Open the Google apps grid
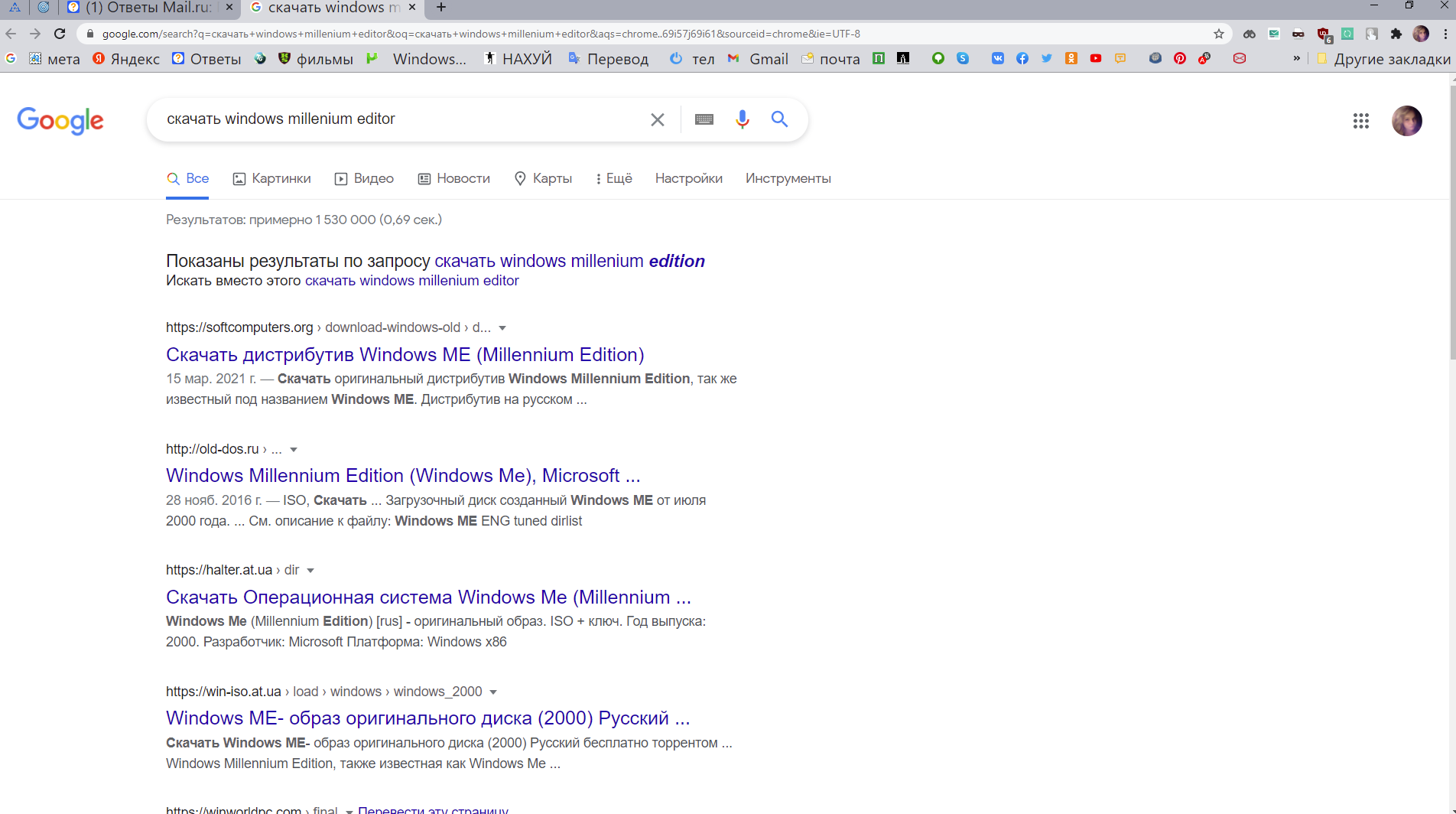 tap(1361, 121)
